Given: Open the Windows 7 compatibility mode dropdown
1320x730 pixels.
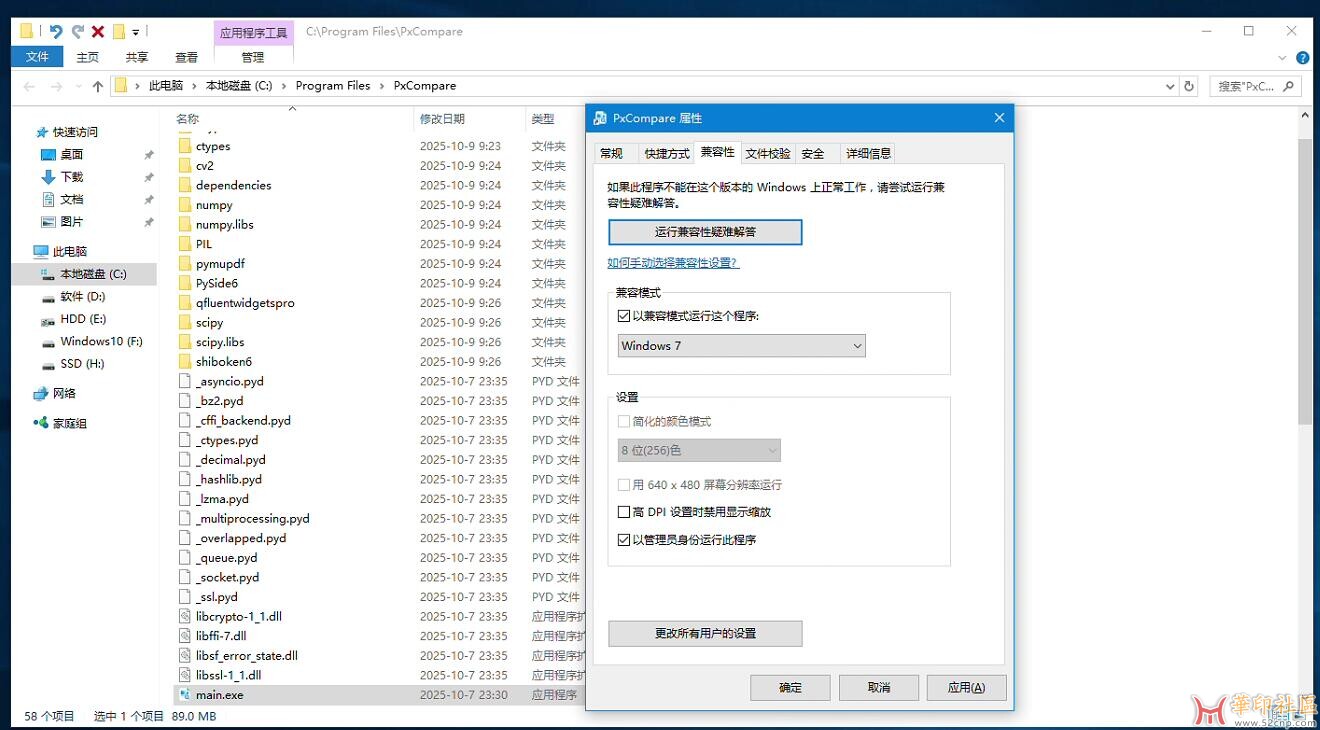Looking at the screenshot, I should [741, 346].
